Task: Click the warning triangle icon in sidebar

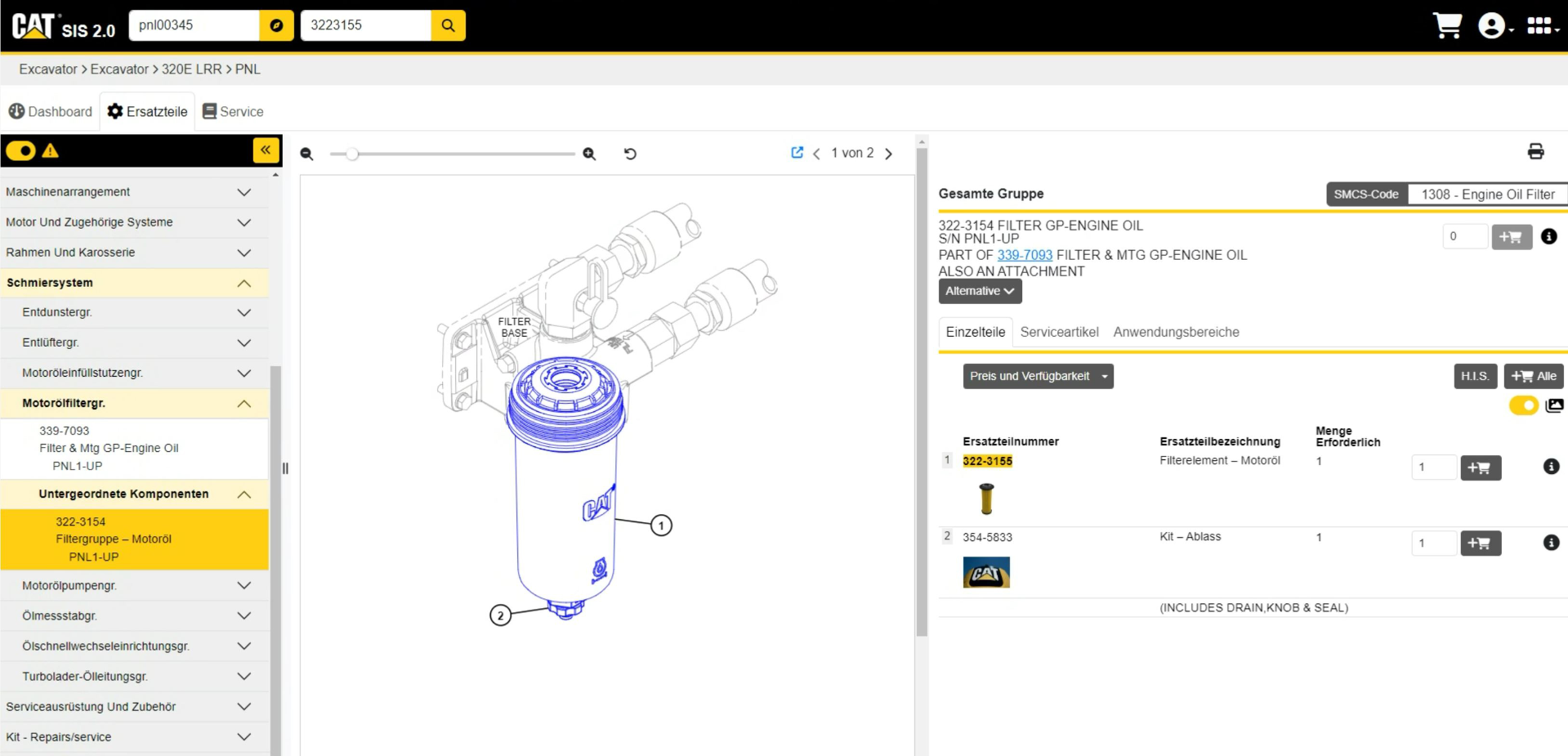Action: point(51,150)
